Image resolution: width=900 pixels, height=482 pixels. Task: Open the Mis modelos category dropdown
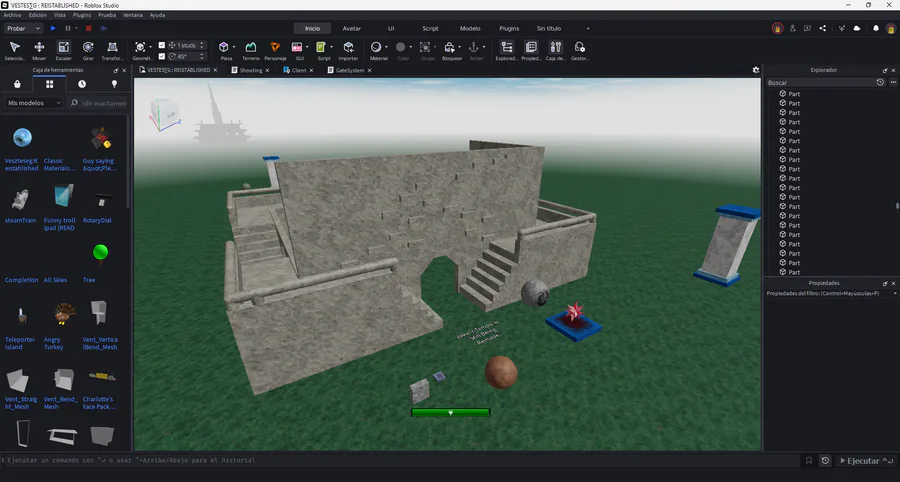34,103
